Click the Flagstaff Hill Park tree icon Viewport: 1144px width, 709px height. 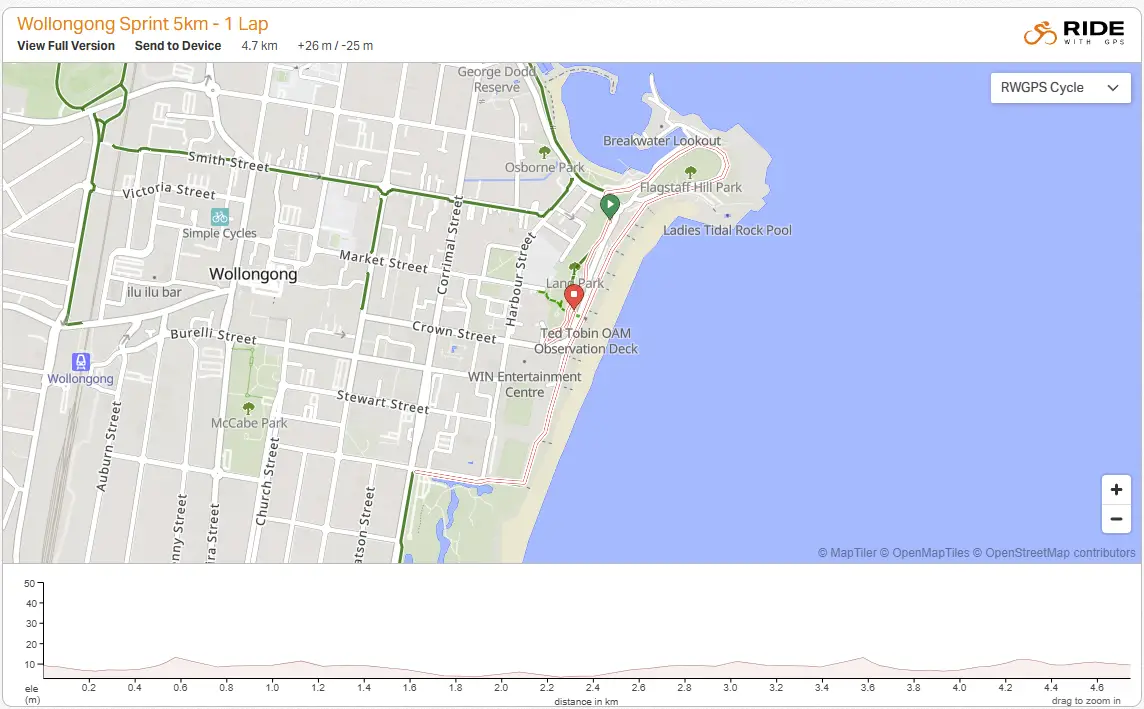click(x=690, y=171)
